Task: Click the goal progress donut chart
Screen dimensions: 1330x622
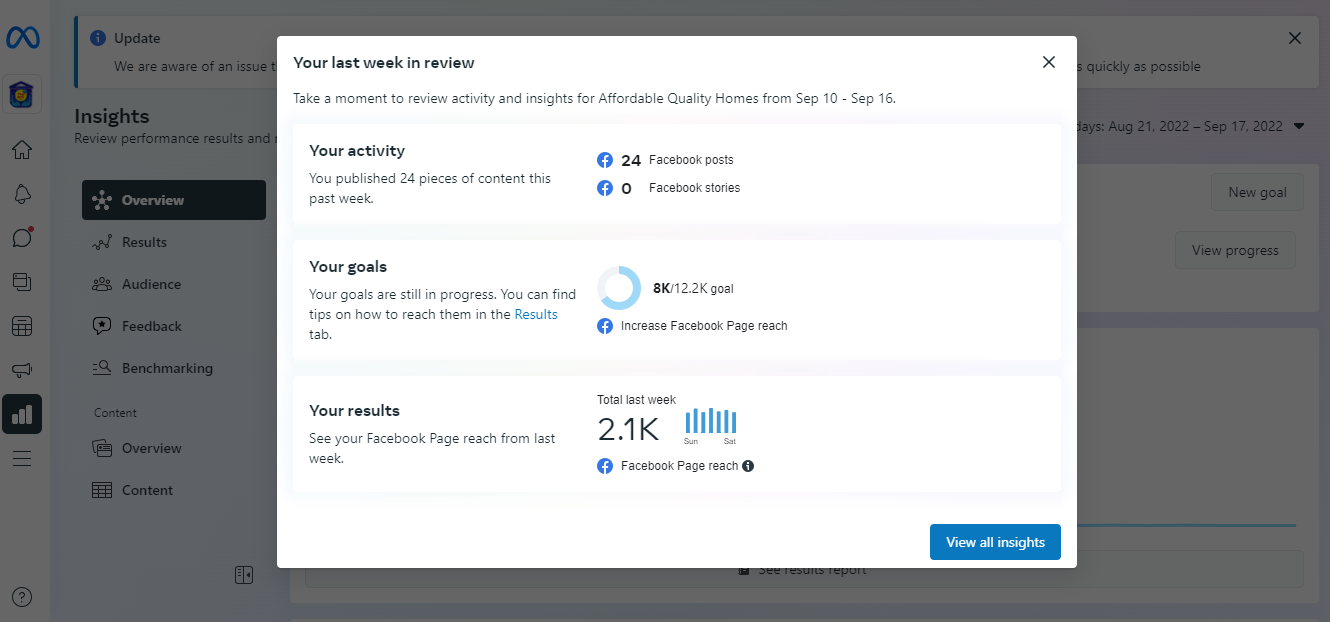Action: click(618, 288)
